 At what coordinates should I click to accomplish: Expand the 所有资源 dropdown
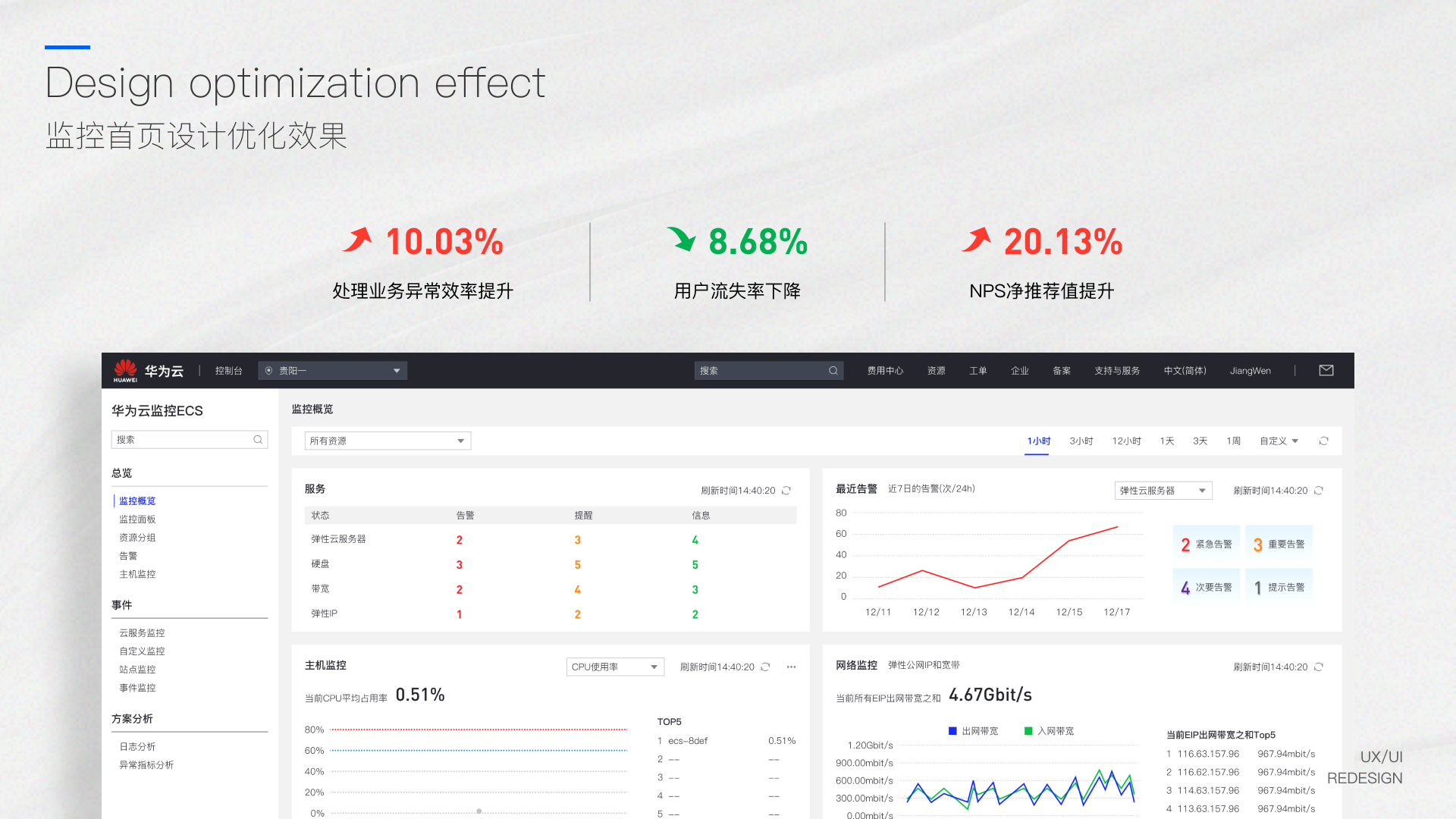388,441
